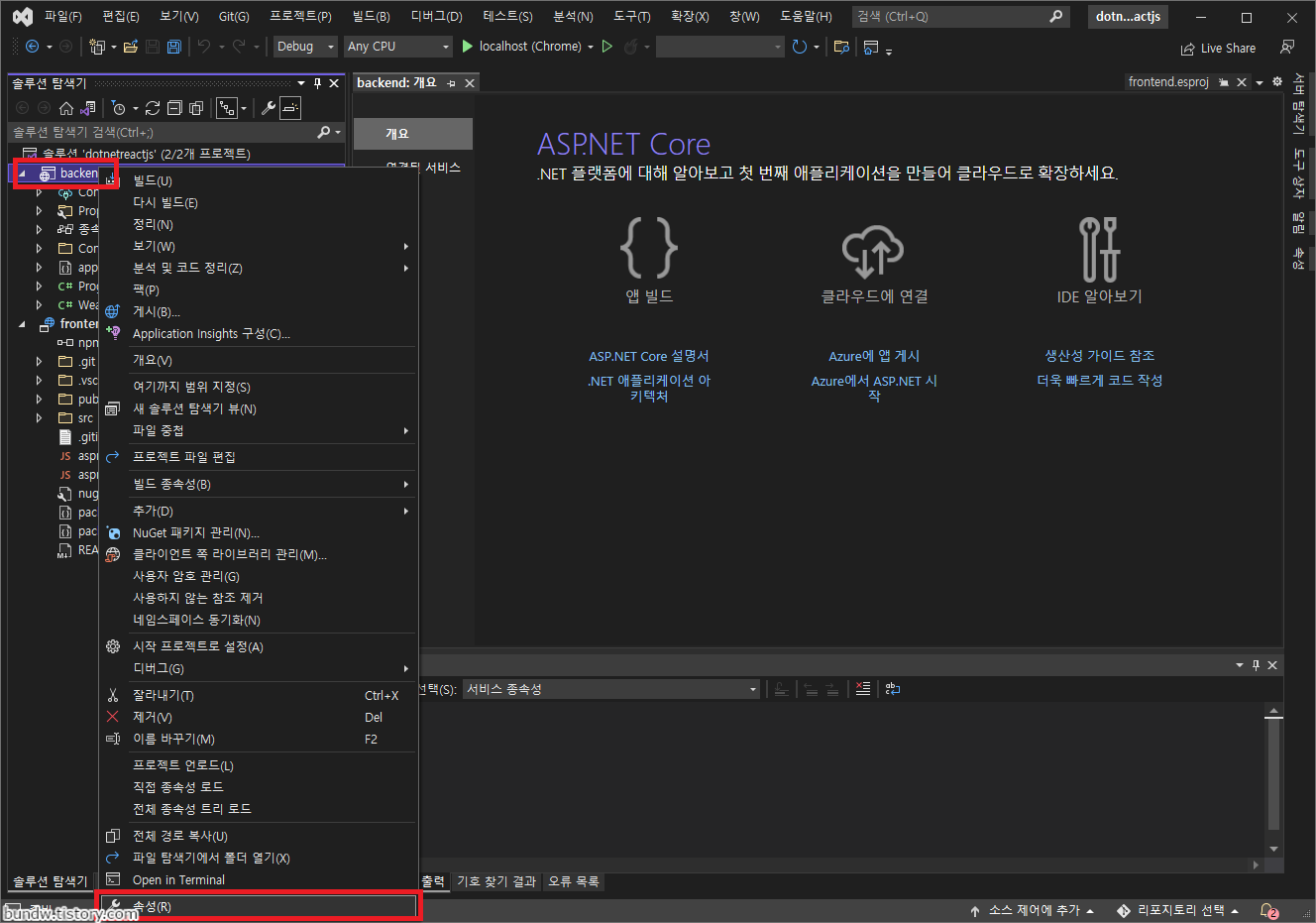Switch to the 기호 찾기 결과 tab

coord(496,881)
